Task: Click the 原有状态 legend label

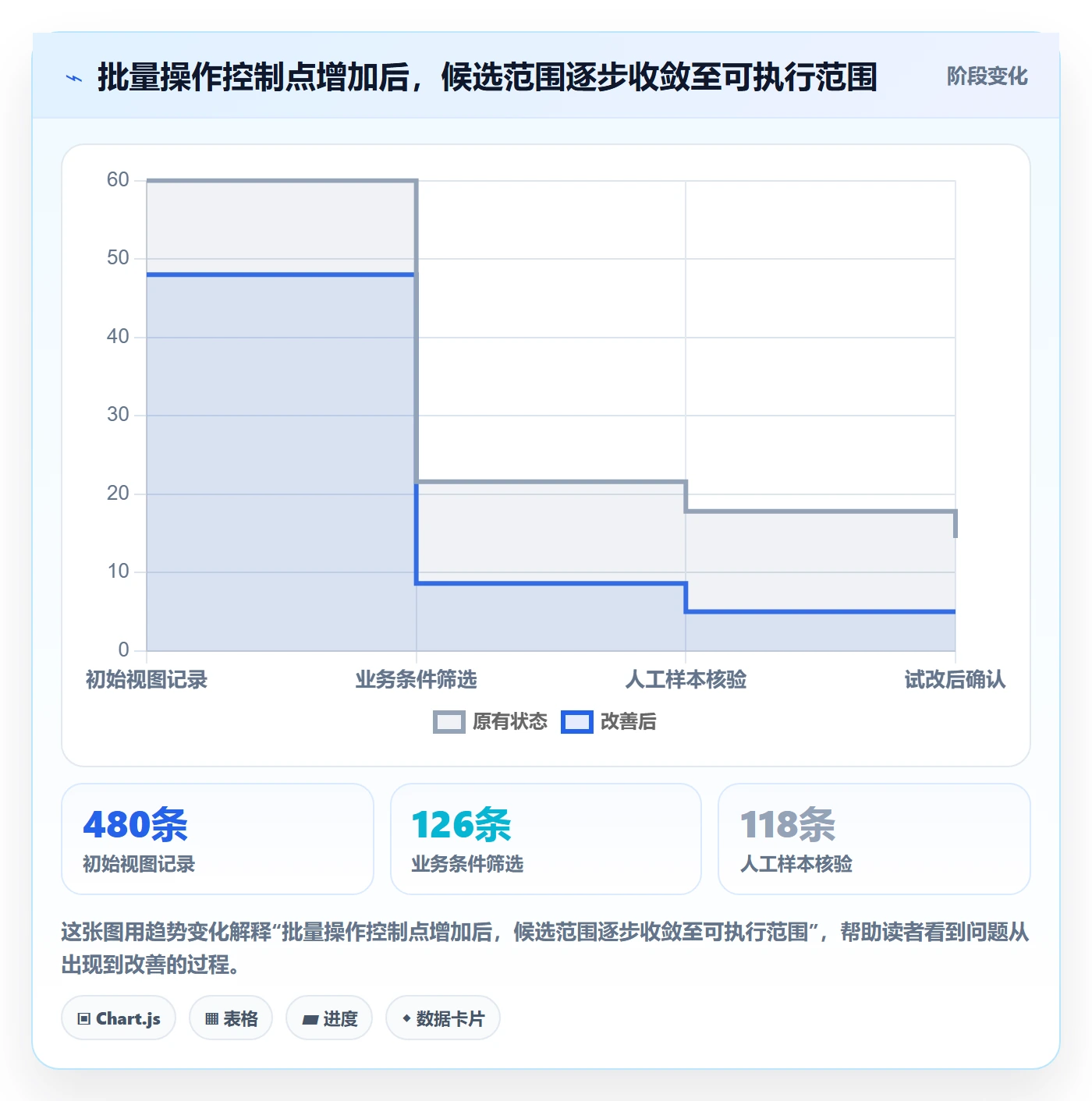Action: [510, 722]
